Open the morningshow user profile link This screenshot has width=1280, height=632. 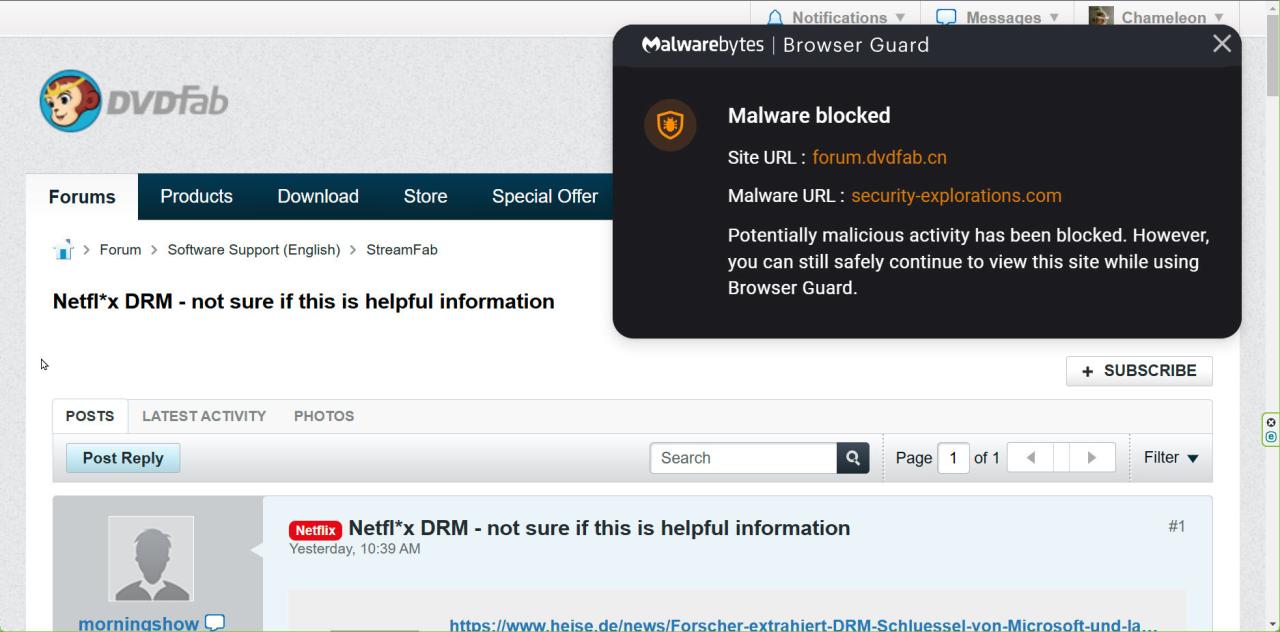(x=139, y=623)
